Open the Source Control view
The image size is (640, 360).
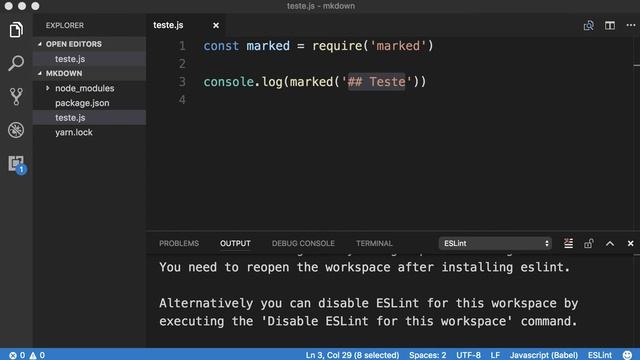pyautogui.click(x=16, y=96)
